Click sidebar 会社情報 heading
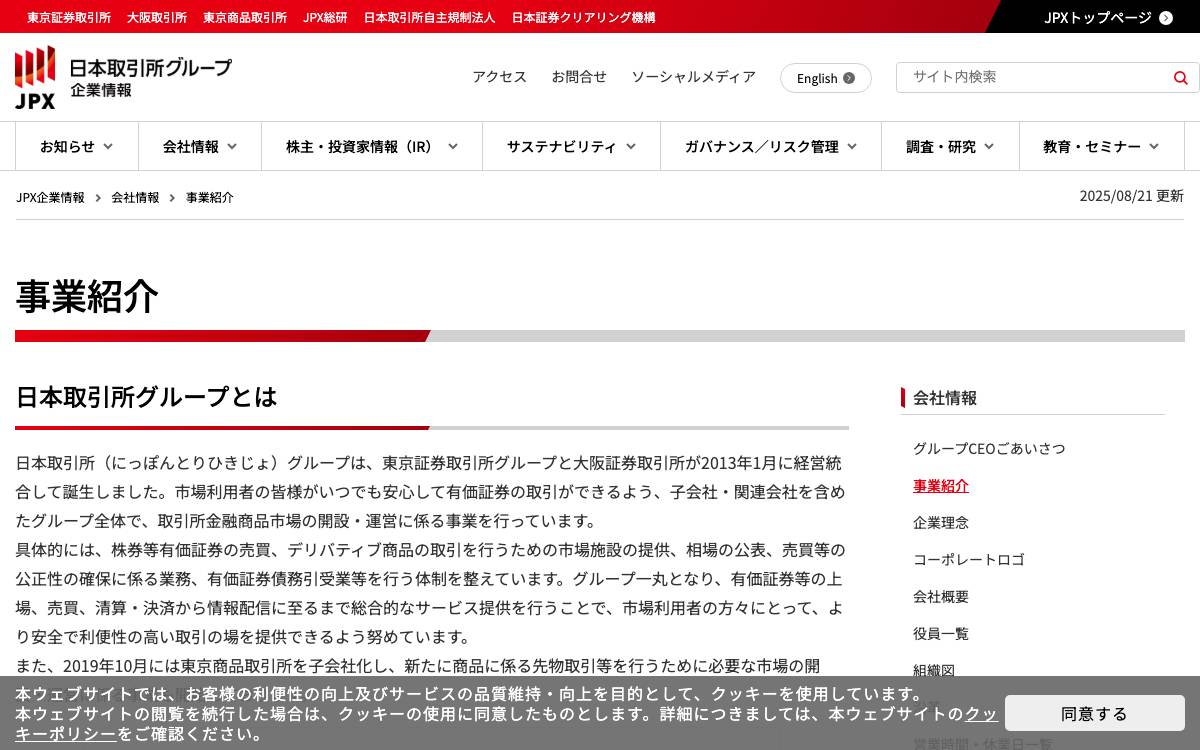 945,398
